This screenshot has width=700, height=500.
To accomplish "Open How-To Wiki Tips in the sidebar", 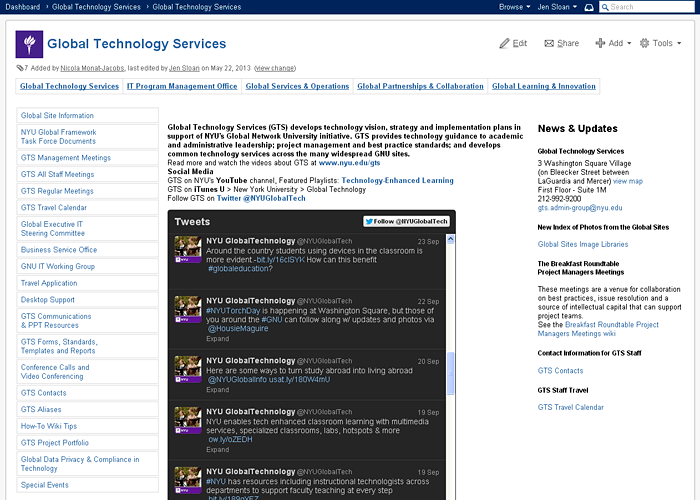I will (x=49, y=426).
